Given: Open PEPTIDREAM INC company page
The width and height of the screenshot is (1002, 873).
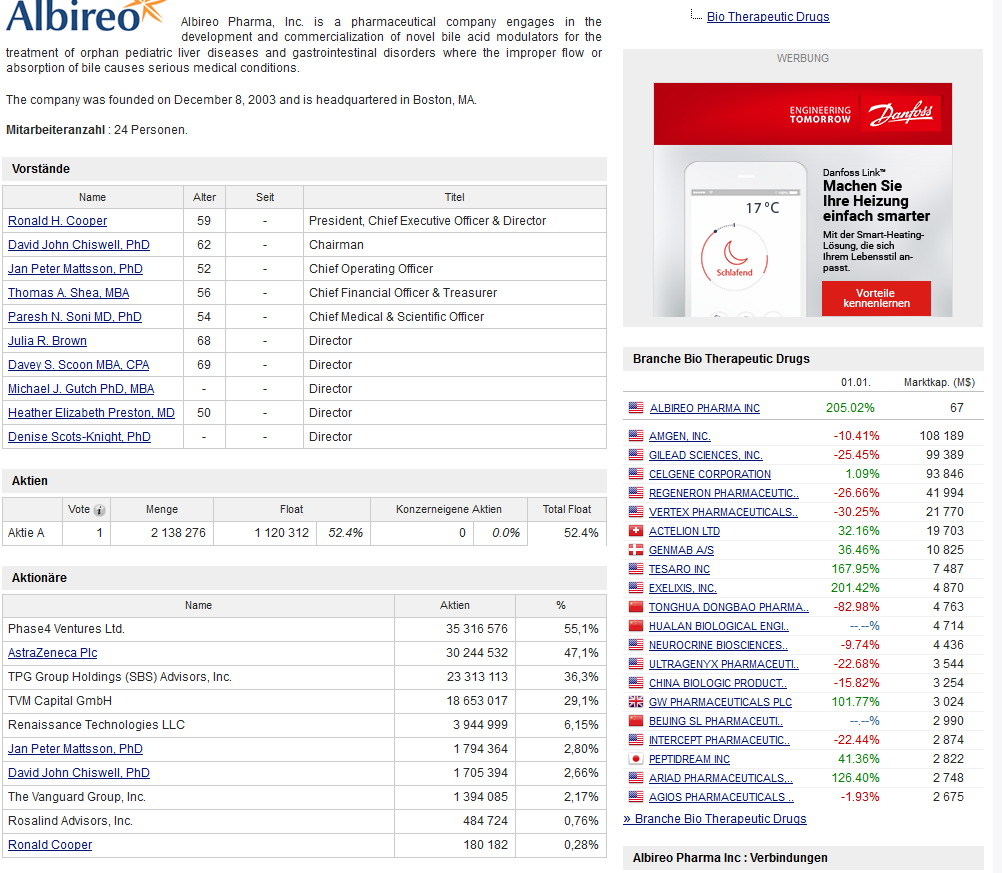Looking at the screenshot, I should [x=689, y=759].
